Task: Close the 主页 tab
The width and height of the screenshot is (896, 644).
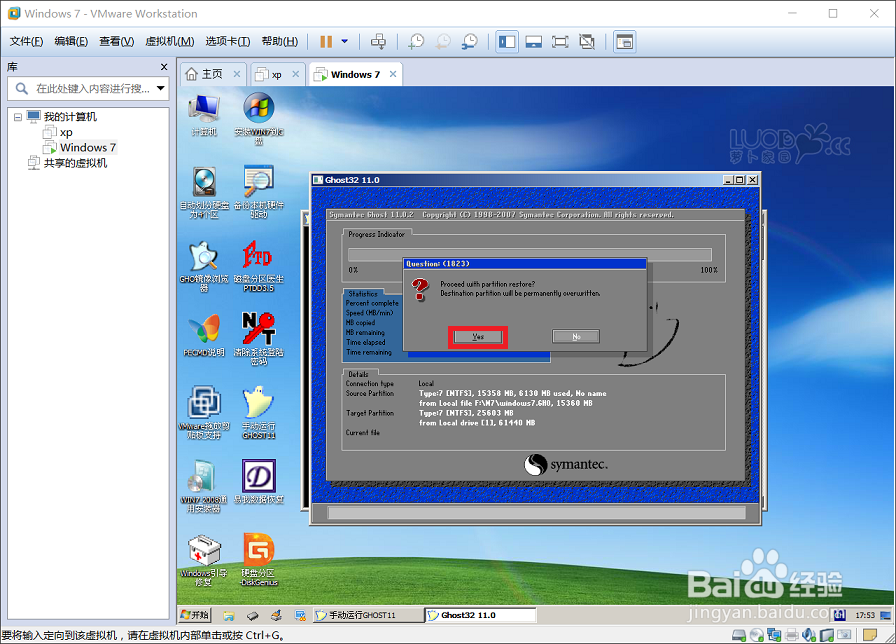Action: [x=237, y=74]
